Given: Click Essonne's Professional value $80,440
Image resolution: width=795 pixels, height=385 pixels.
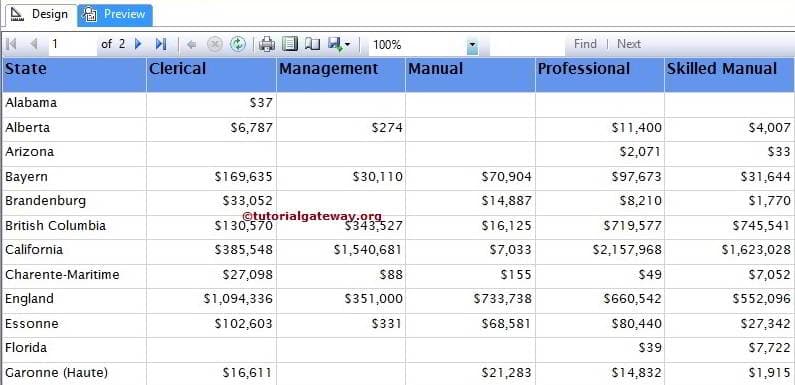Looking at the screenshot, I should tap(636, 324).
